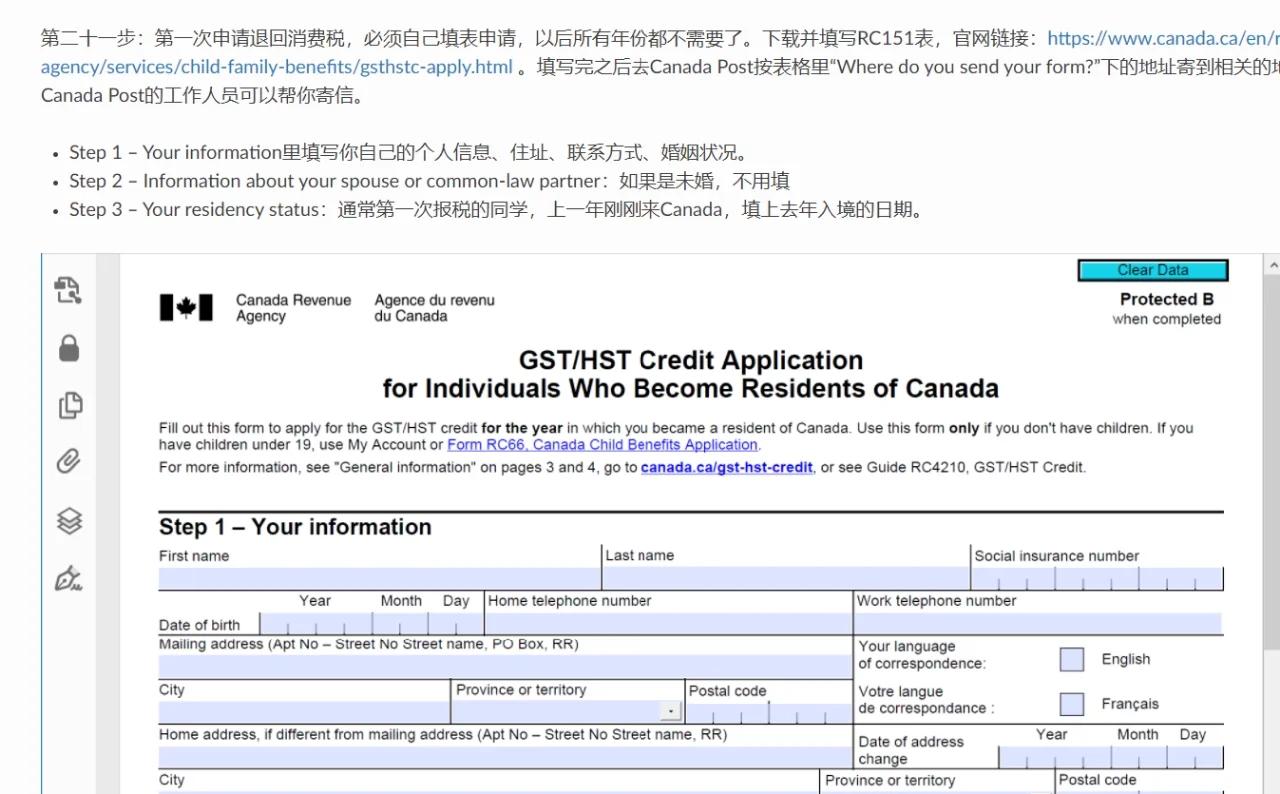Open the document structure panel icon

click(68, 291)
